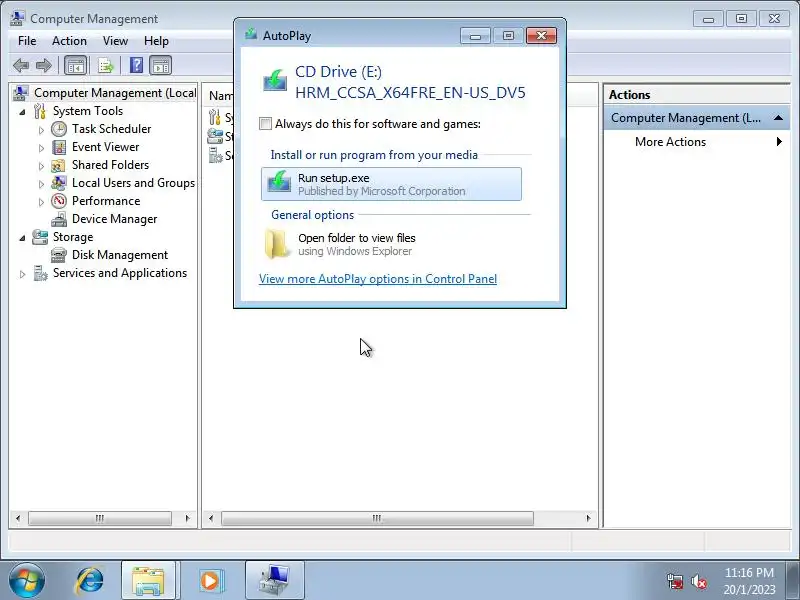This screenshot has height=600, width=800.
Task: Expand the Event Viewer node
Action: point(41,148)
